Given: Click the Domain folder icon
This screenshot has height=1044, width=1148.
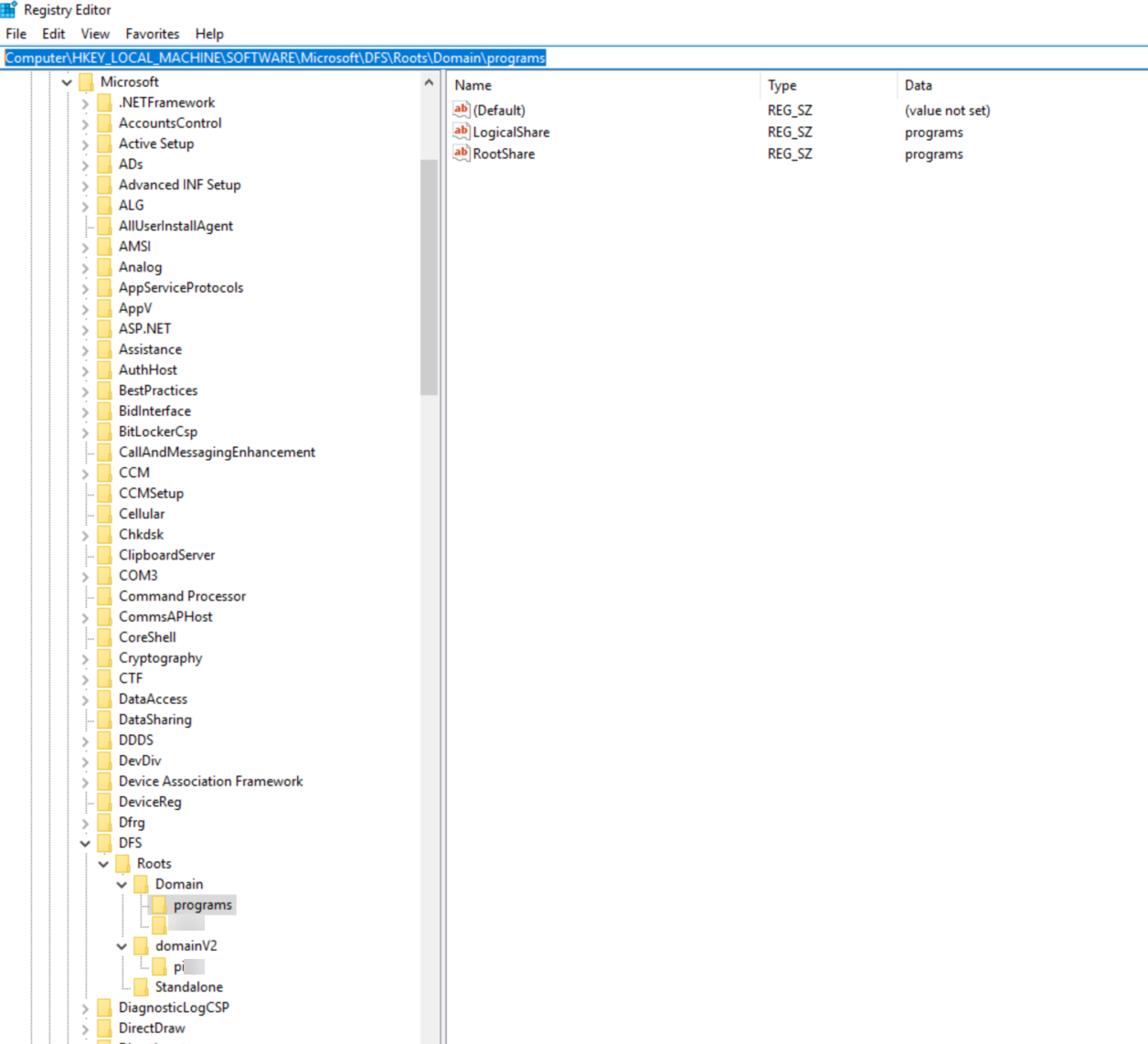Looking at the screenshot, I should pos(142,884).
